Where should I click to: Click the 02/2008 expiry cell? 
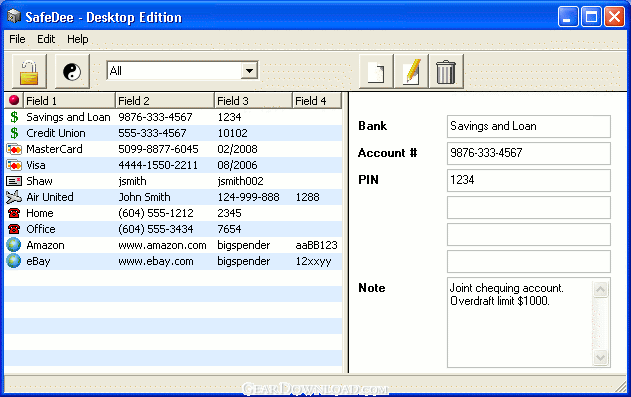[237, 149]
